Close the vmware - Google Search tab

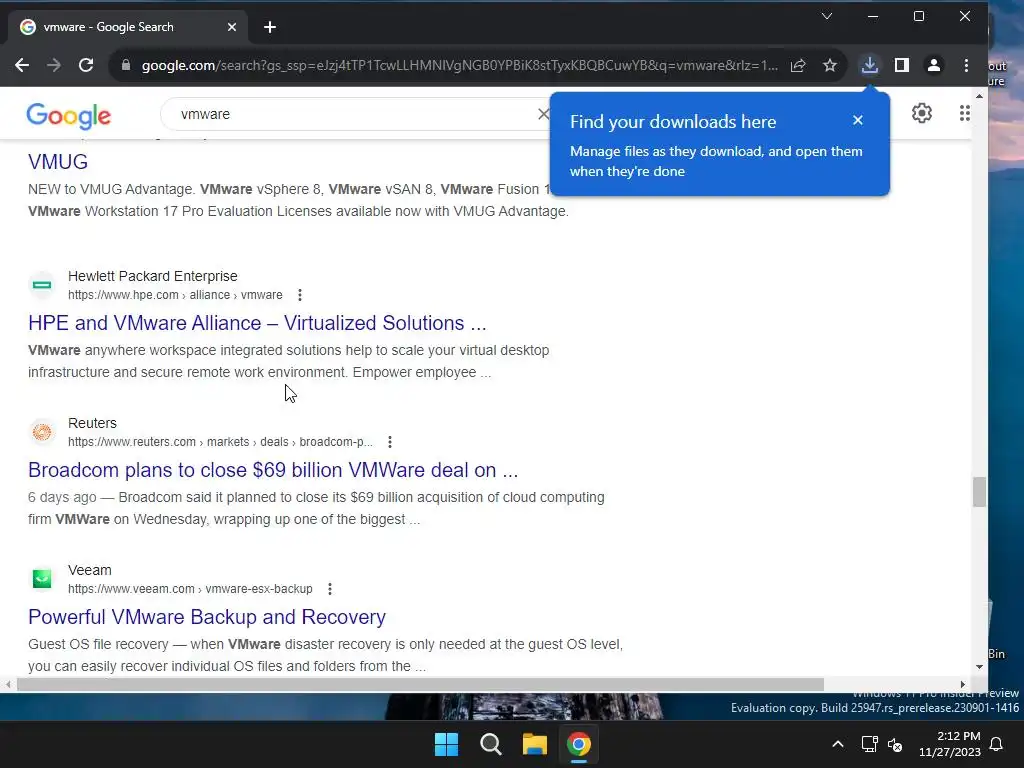[x=232, y=27]
